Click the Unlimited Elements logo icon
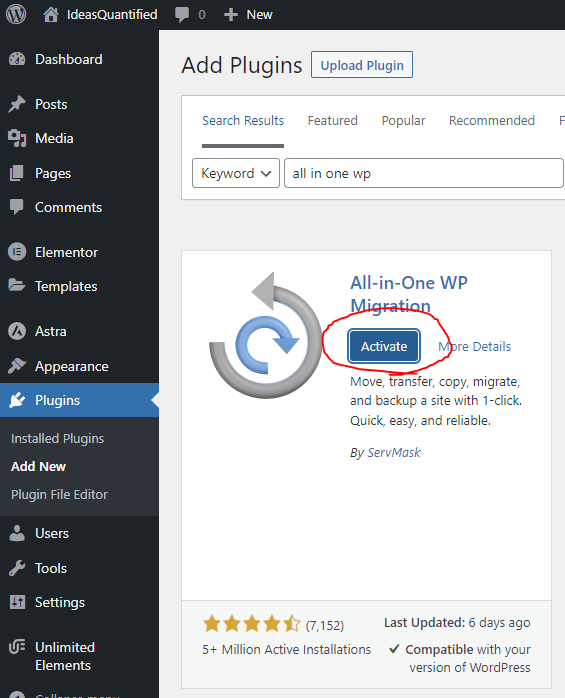 (x=17, y=647)
